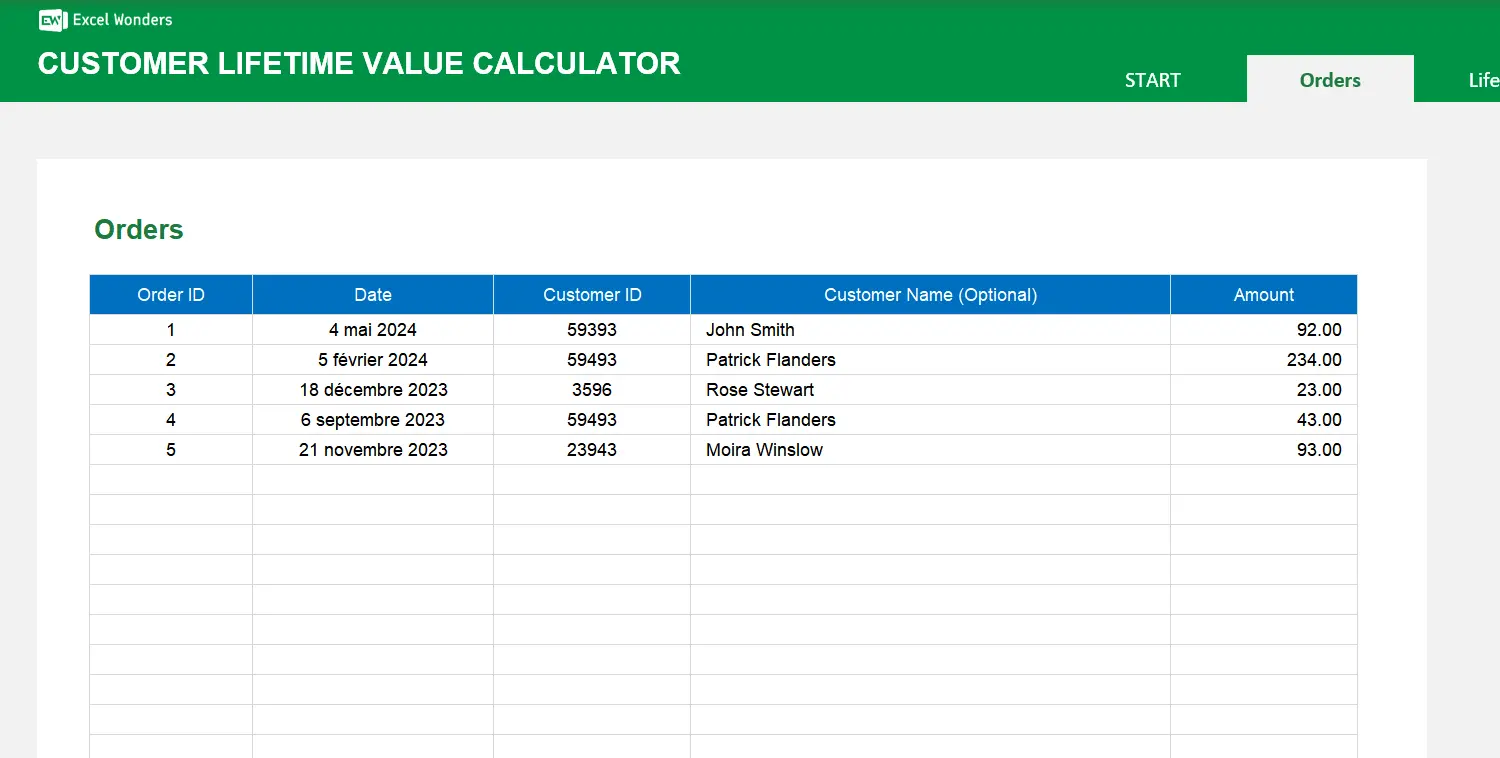The width and height of the screenshot is (1500, 758).
Task: Click the 18 décembre 2023 date cell
Action: click(x=372, y=389)
